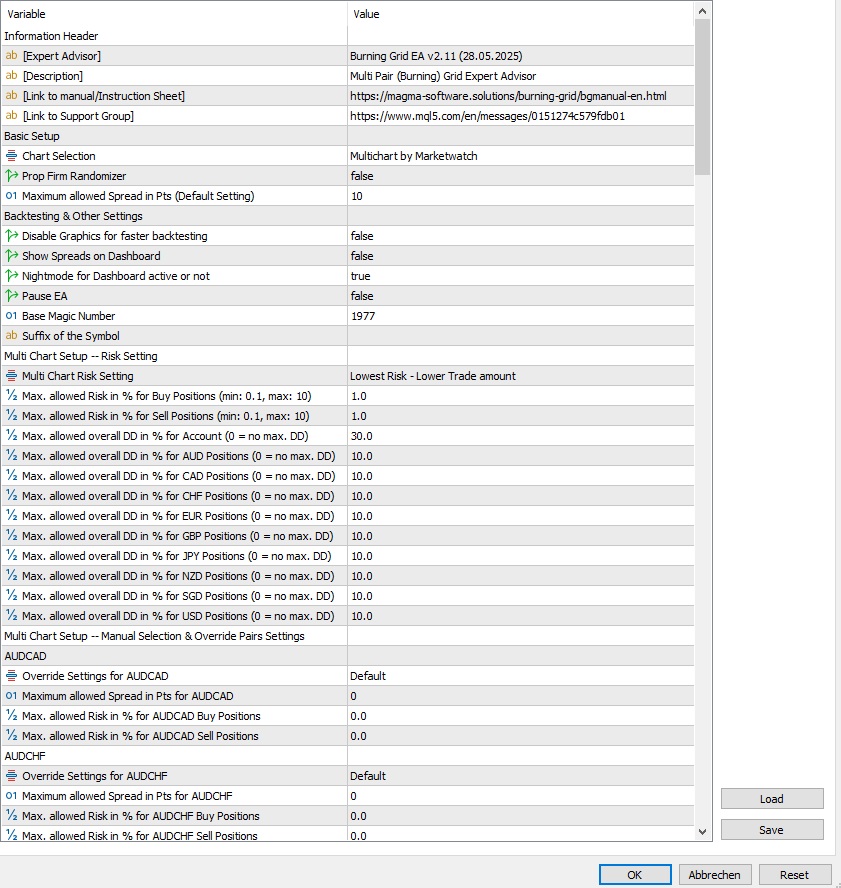841x888 pixels.
Task: Open Multi Chart Risk Setting value Lowest Risk
Action: pos(520,376)
